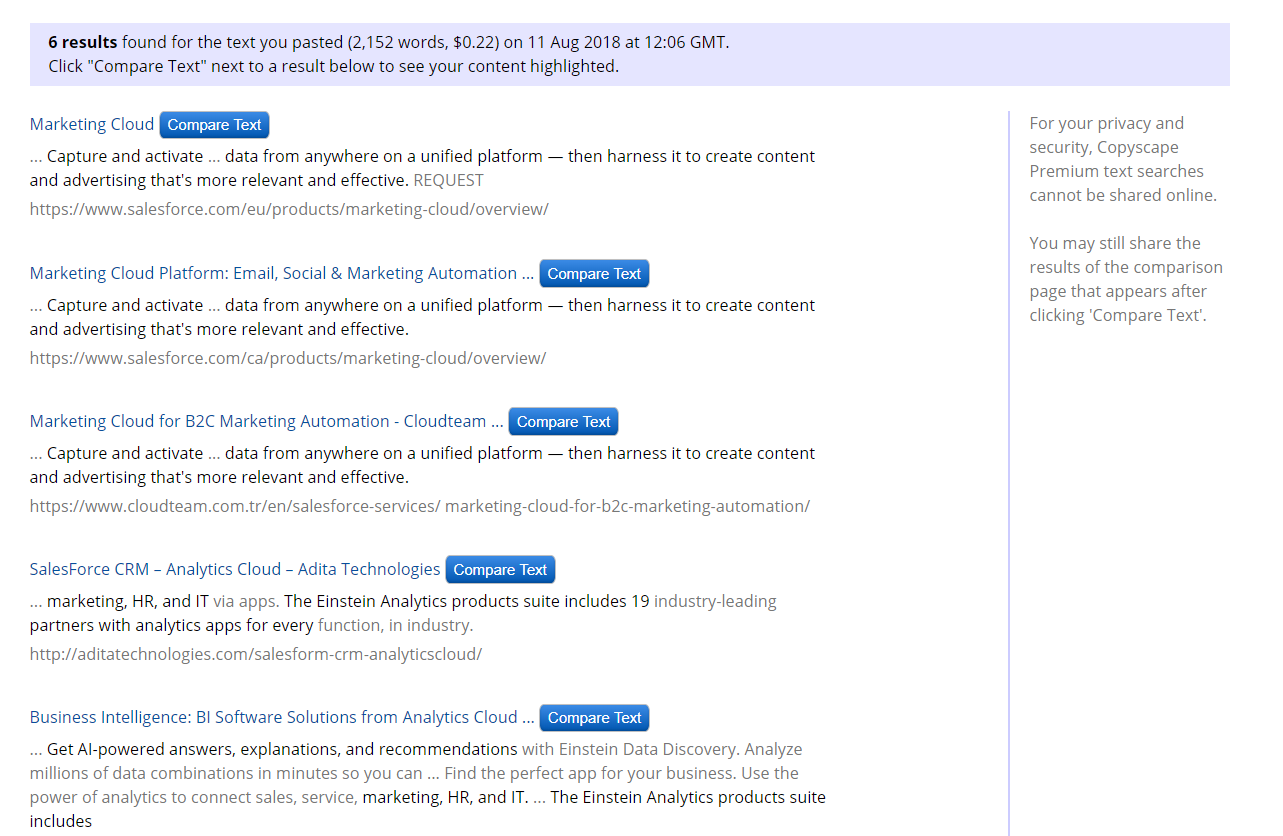The height and width of the screenshot is (836, 1283).
Task: Click the 'For your privacy and security' note
Action: click(1124, 159)
